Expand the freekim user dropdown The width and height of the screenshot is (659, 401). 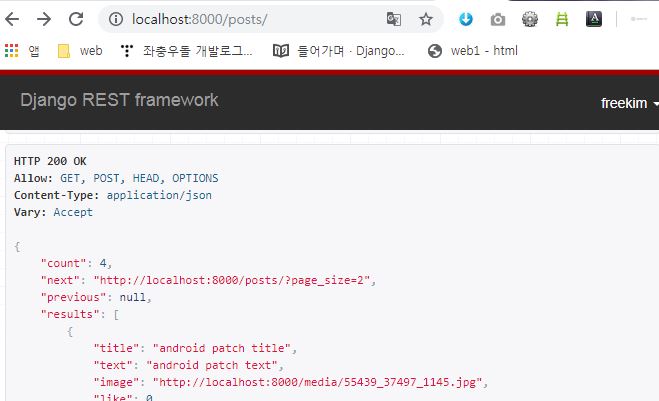click(629, 103)
